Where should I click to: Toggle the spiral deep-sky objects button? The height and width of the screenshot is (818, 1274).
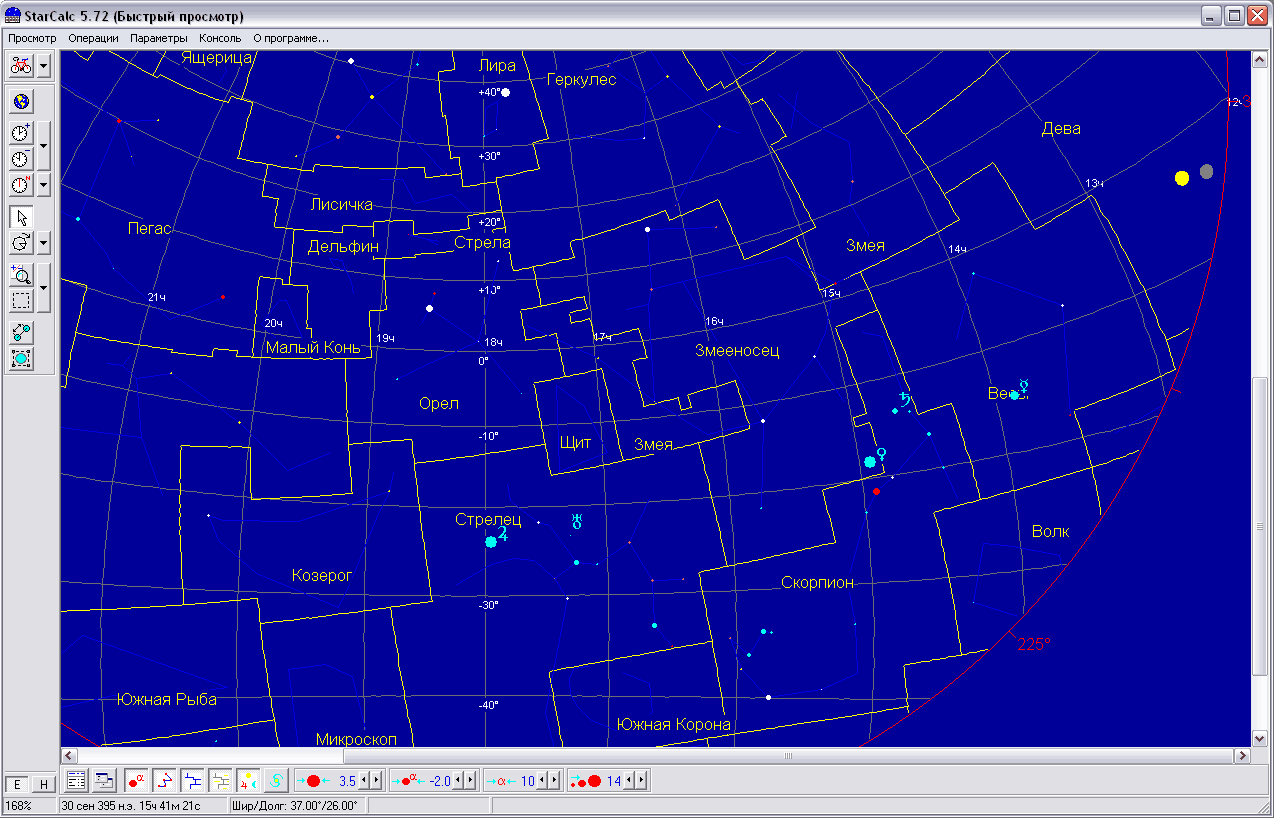pos(277,780)
